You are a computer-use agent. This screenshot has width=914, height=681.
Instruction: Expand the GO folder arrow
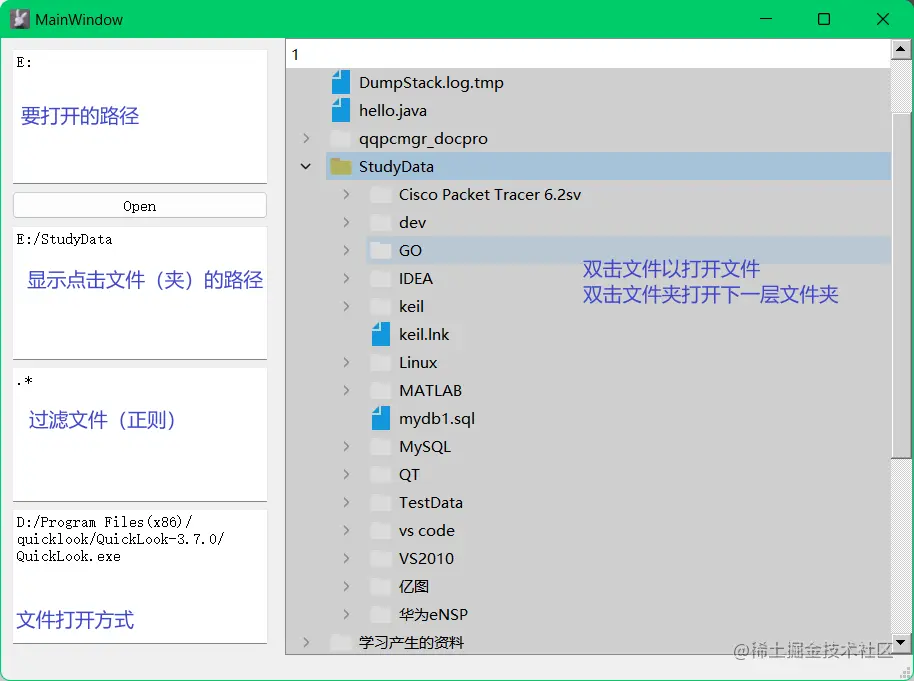(x=346, y=251)
